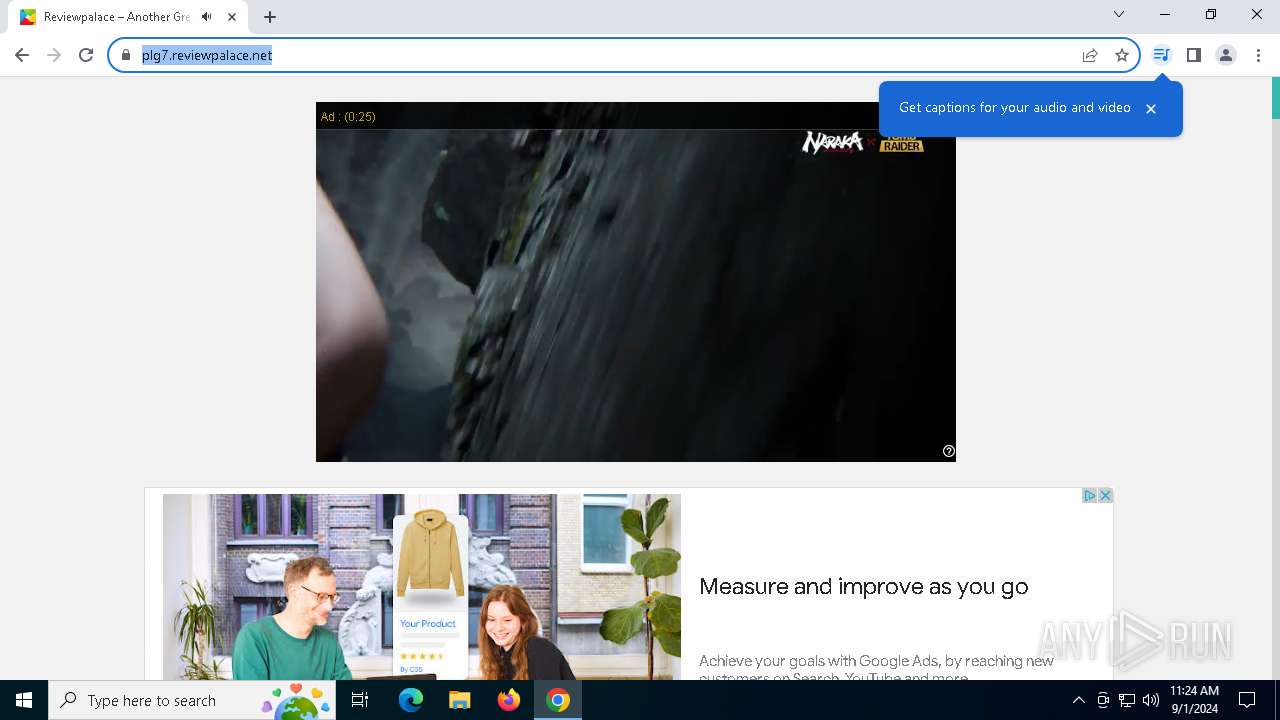Open the 'Measure and improve as you go' ad
The image size is (1280, 720).
(863, 586)
